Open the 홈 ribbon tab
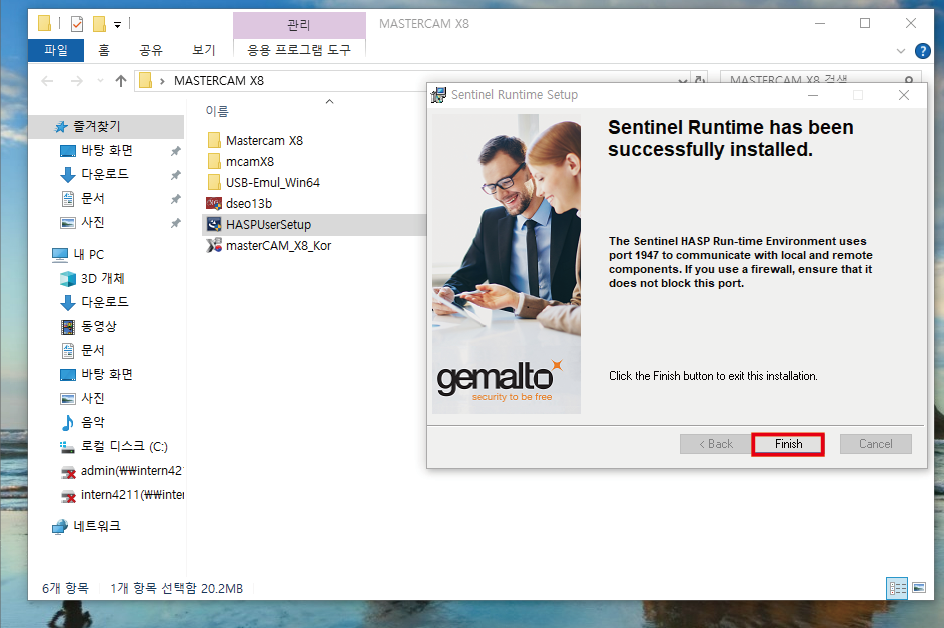 [104, 50]
